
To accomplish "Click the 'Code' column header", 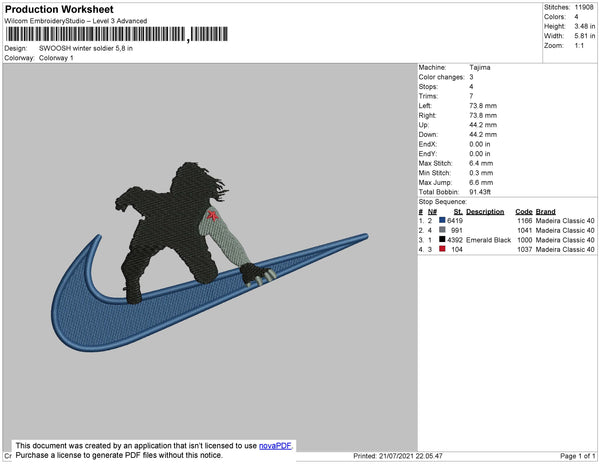I will (523, 212).
